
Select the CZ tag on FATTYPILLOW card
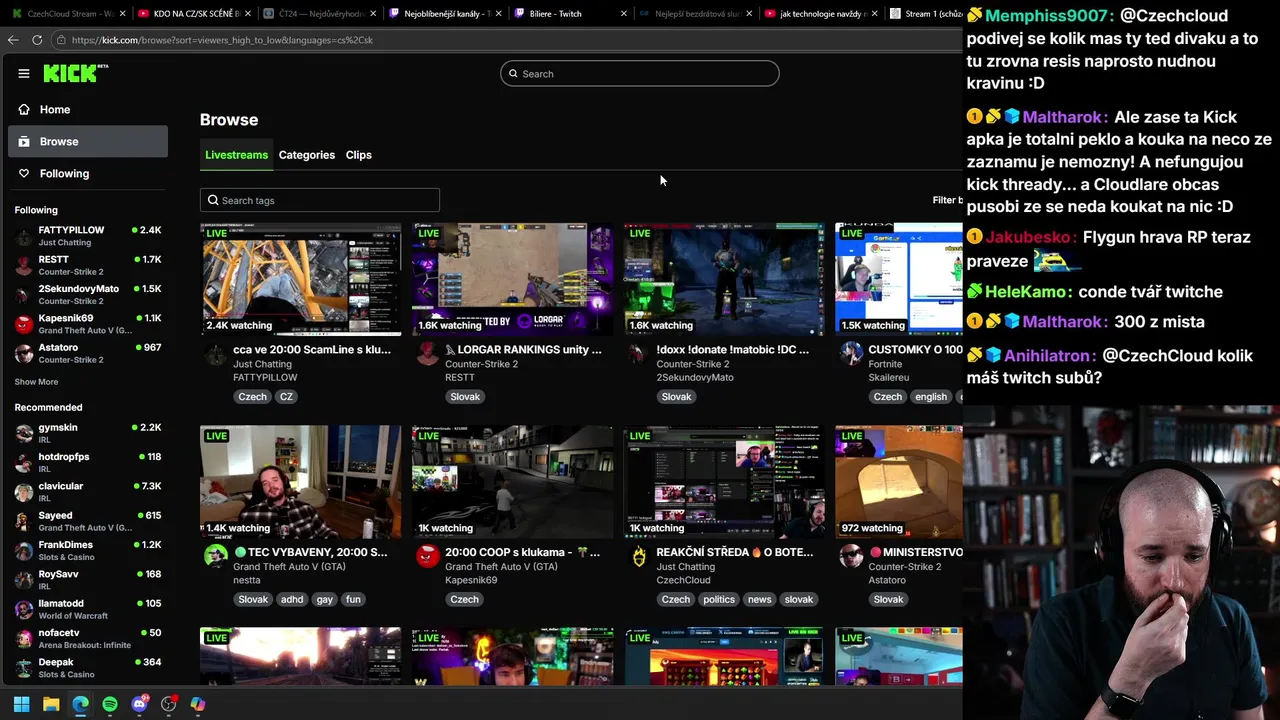(286, 397)
